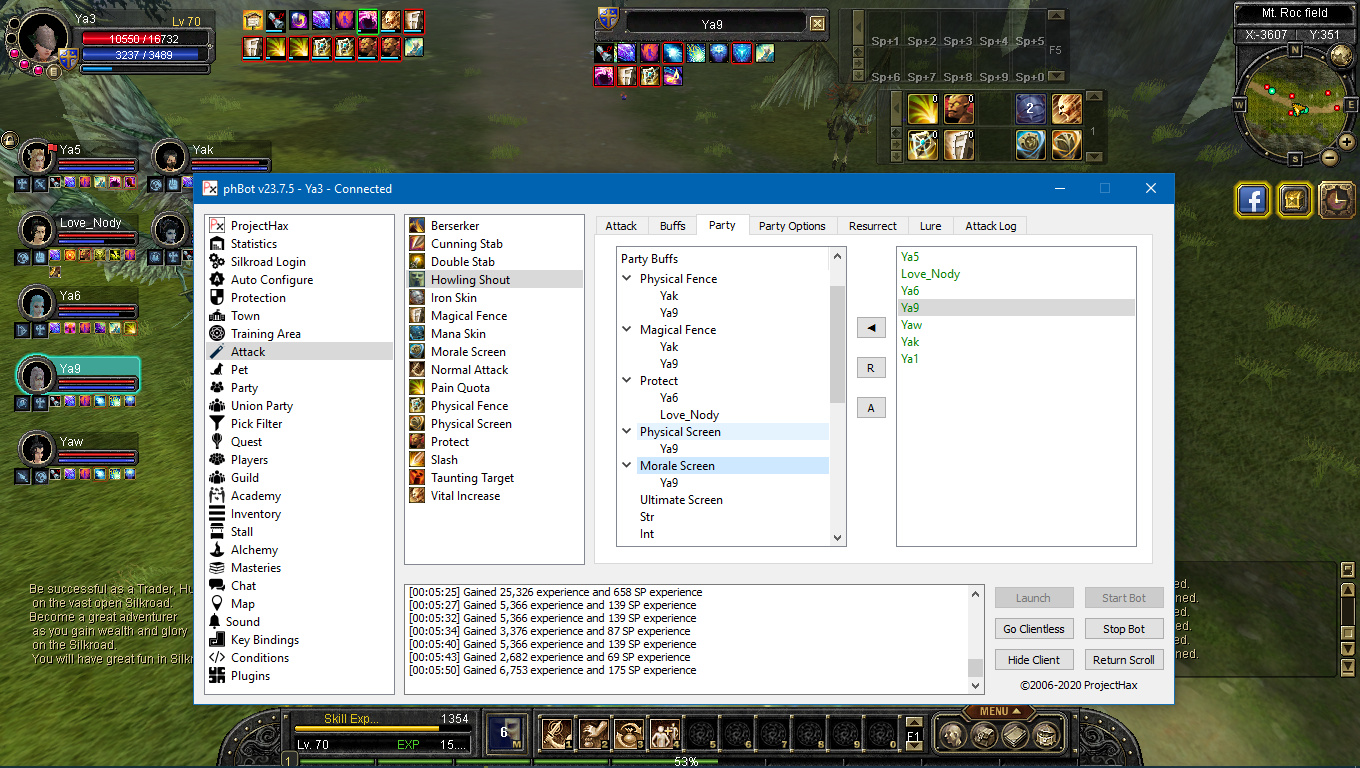Viewport: 1360px width, 768px height.
Task: Open the Pet section icon in sidebar
Action: 216,370
